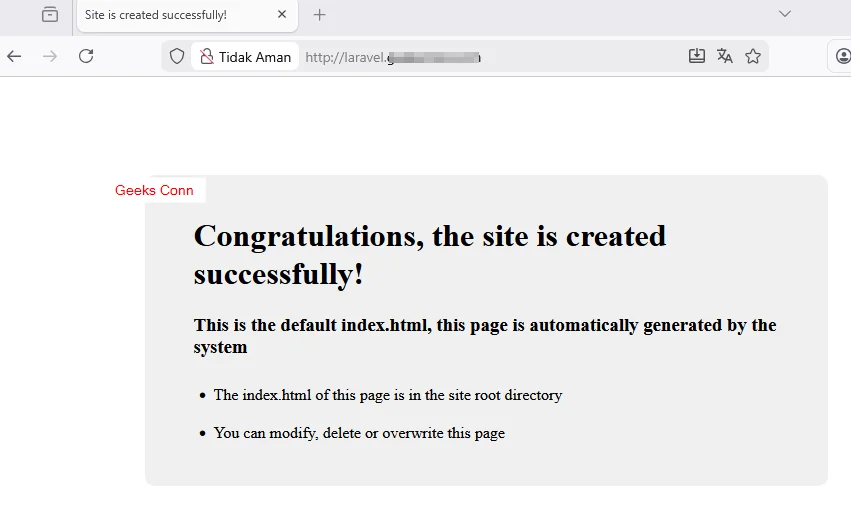
Task: Click 'You can modify, delete or overwrite' bullet line
Action: click(359, 433)
